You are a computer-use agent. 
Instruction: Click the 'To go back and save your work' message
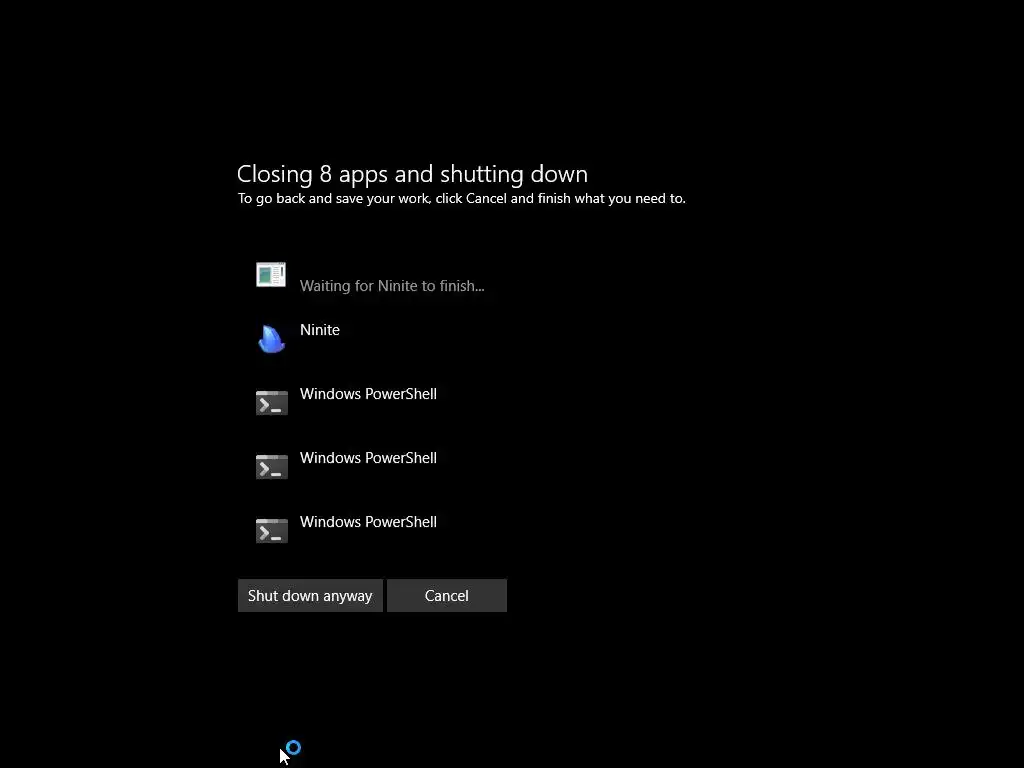point(462,199)
